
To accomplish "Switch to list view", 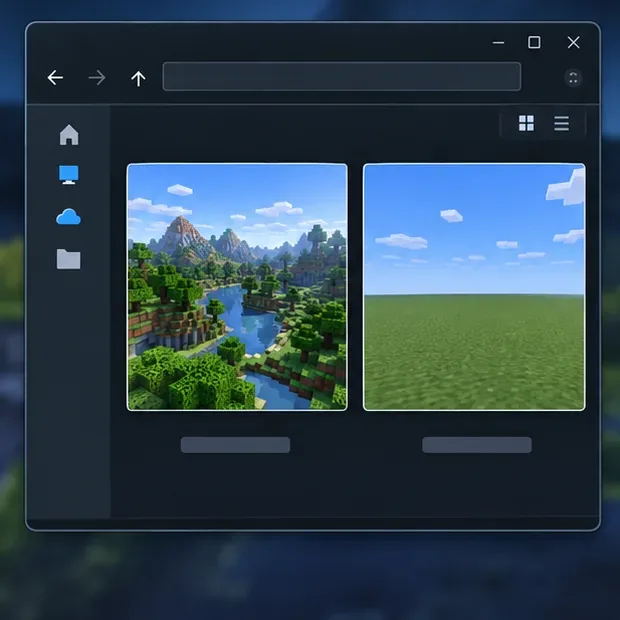I will 561,123.
